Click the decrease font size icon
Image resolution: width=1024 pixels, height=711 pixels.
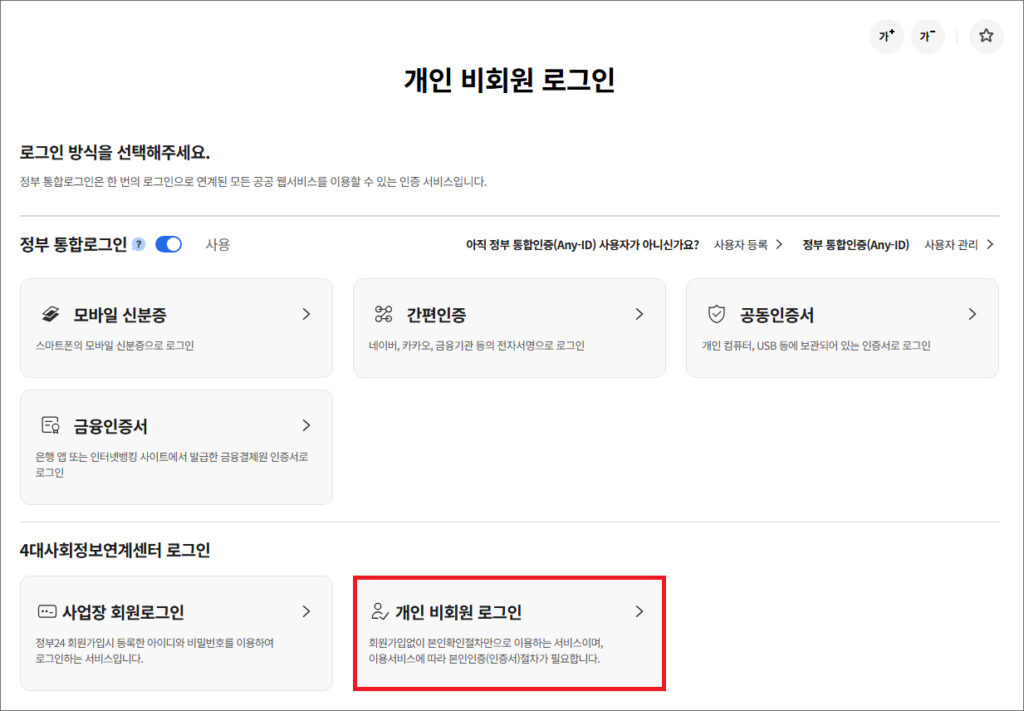pyautogui.click(x=927, y=36)
